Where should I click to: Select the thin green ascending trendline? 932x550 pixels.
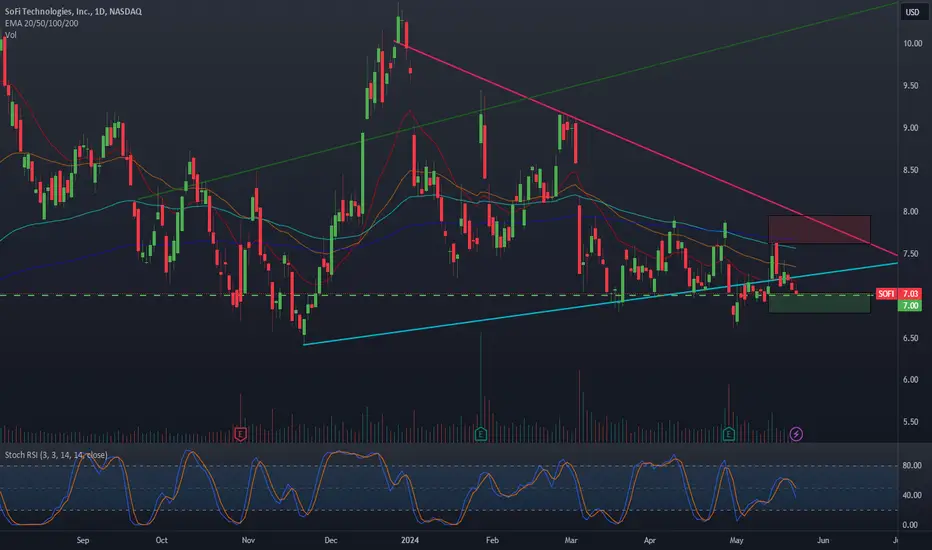coord(517,102)
